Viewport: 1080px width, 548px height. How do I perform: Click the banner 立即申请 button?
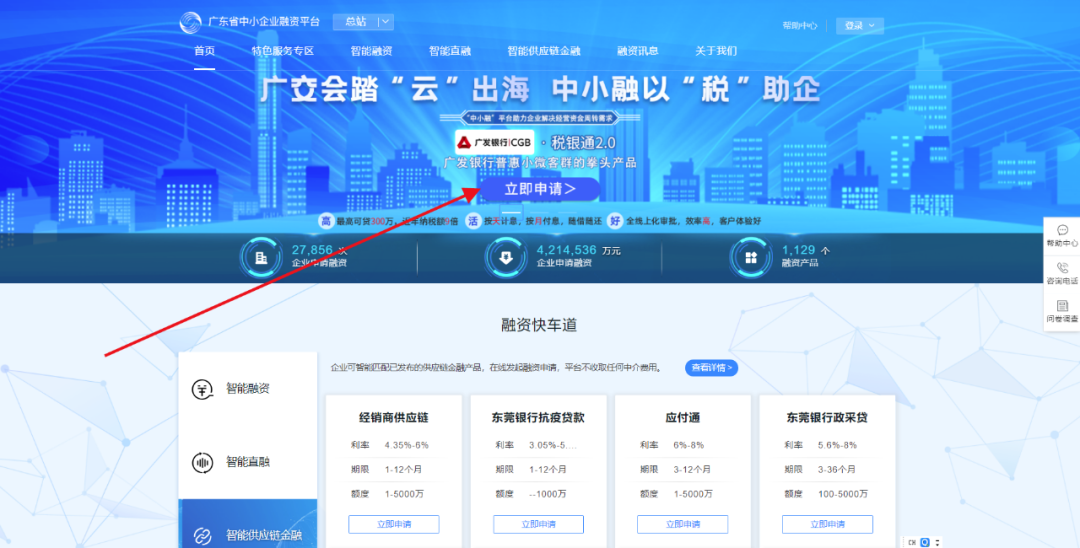pos(540,189)
